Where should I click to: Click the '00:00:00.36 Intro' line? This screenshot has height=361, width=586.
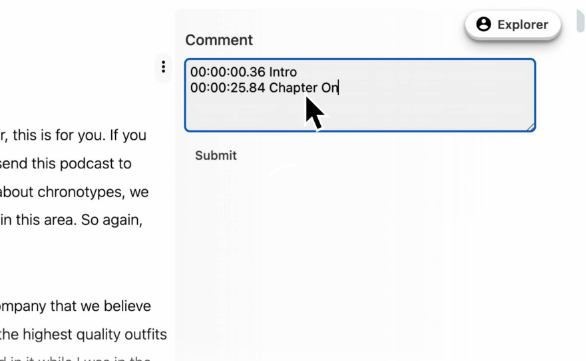[244, 72]
